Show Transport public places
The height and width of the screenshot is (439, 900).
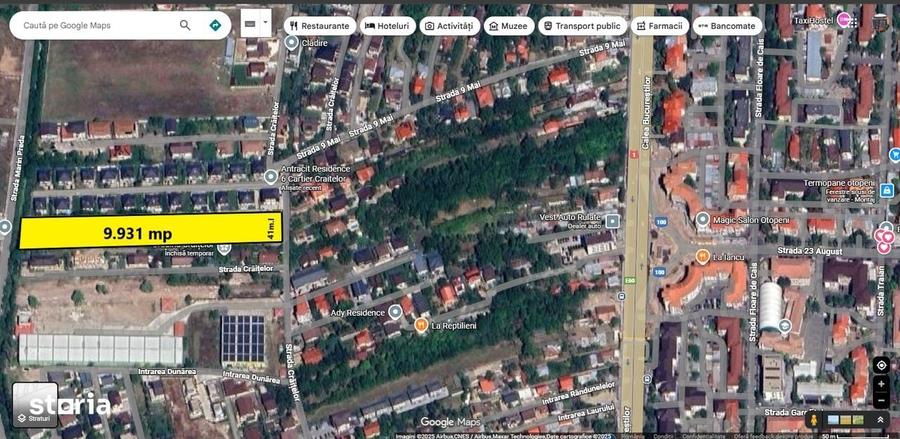click(x=582, y=26)
